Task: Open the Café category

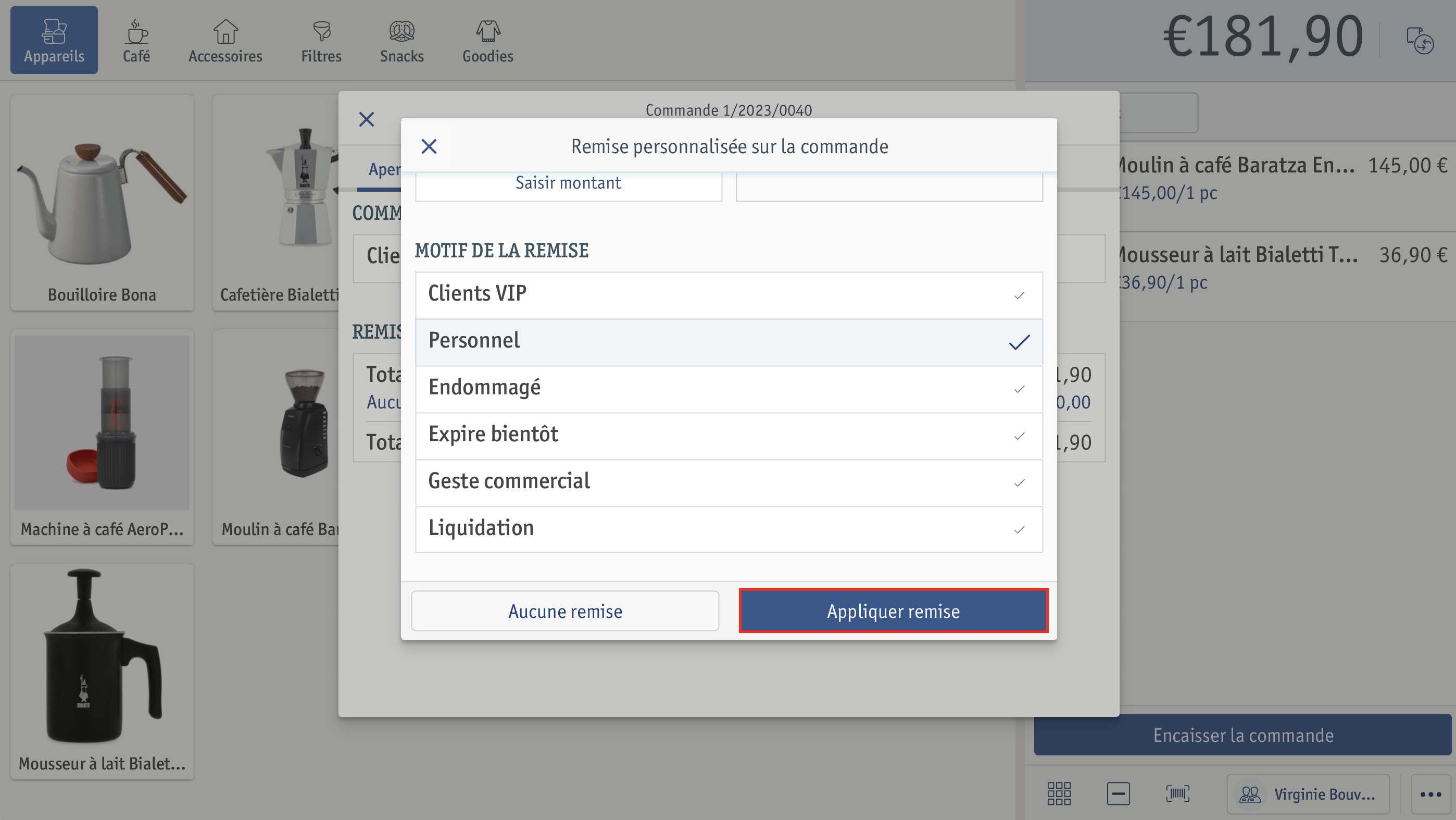Action: click(x=136, y=40)
